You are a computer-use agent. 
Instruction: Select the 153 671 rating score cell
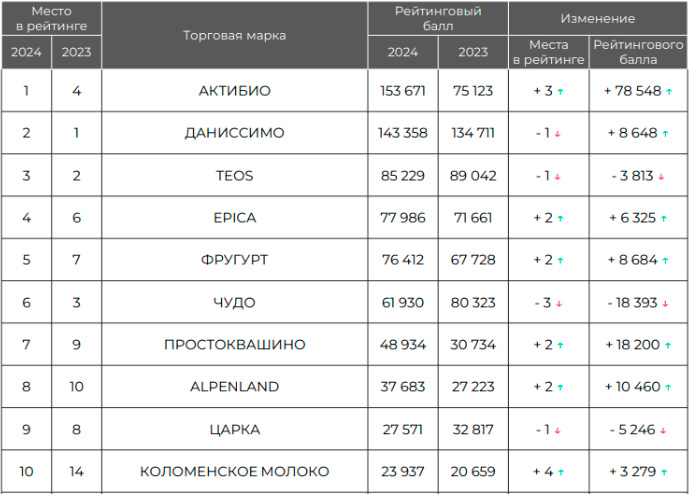(x=403, y=91)
